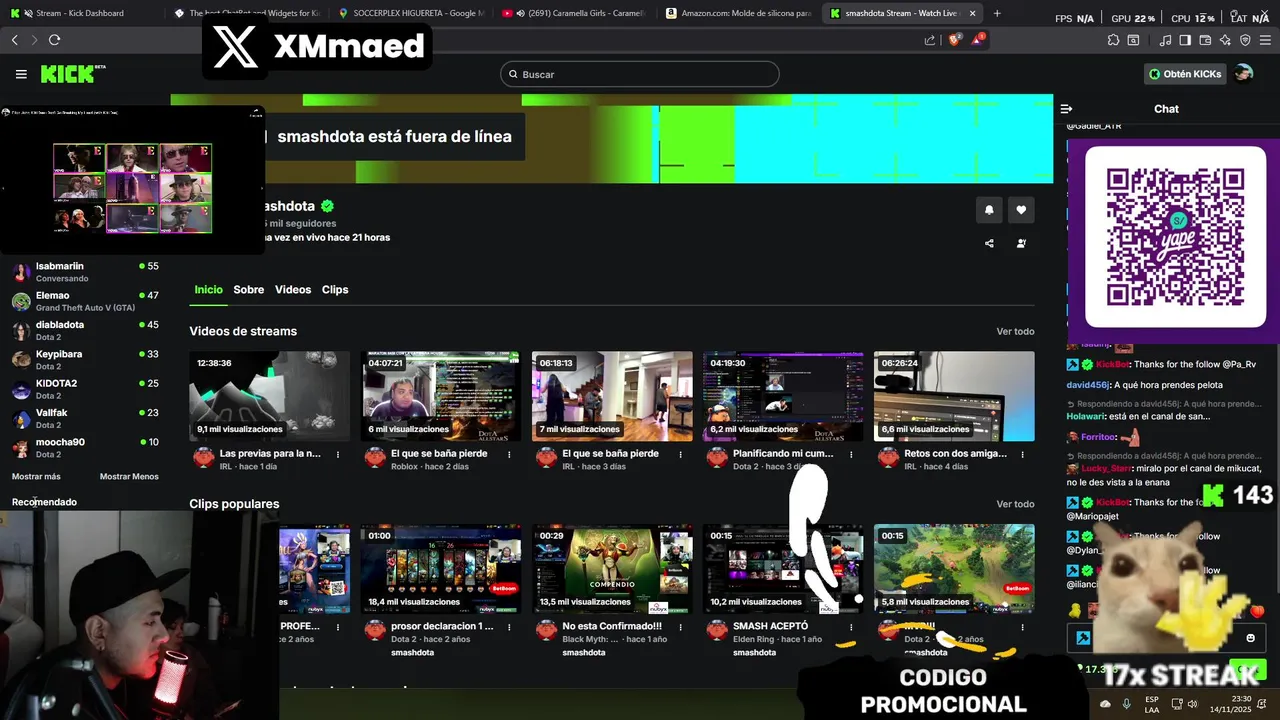Open options for clip 'No esta Confirmado!!!'

(680, 627)
